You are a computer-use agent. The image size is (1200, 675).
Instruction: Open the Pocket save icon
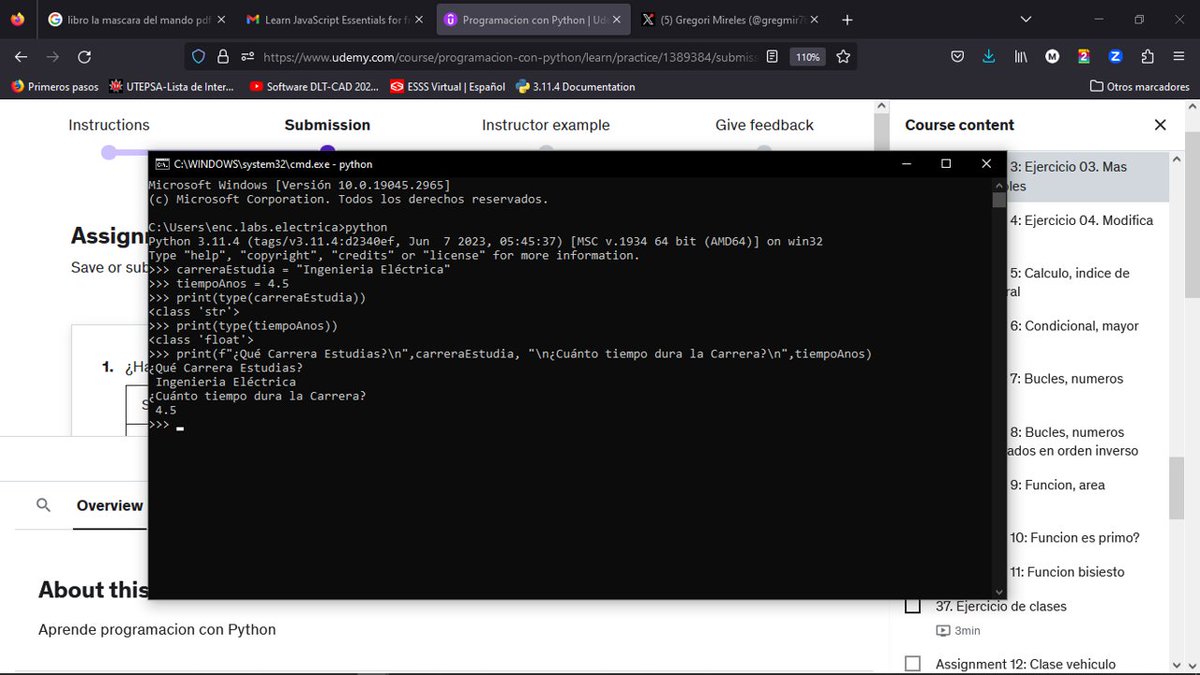point(957,57)
